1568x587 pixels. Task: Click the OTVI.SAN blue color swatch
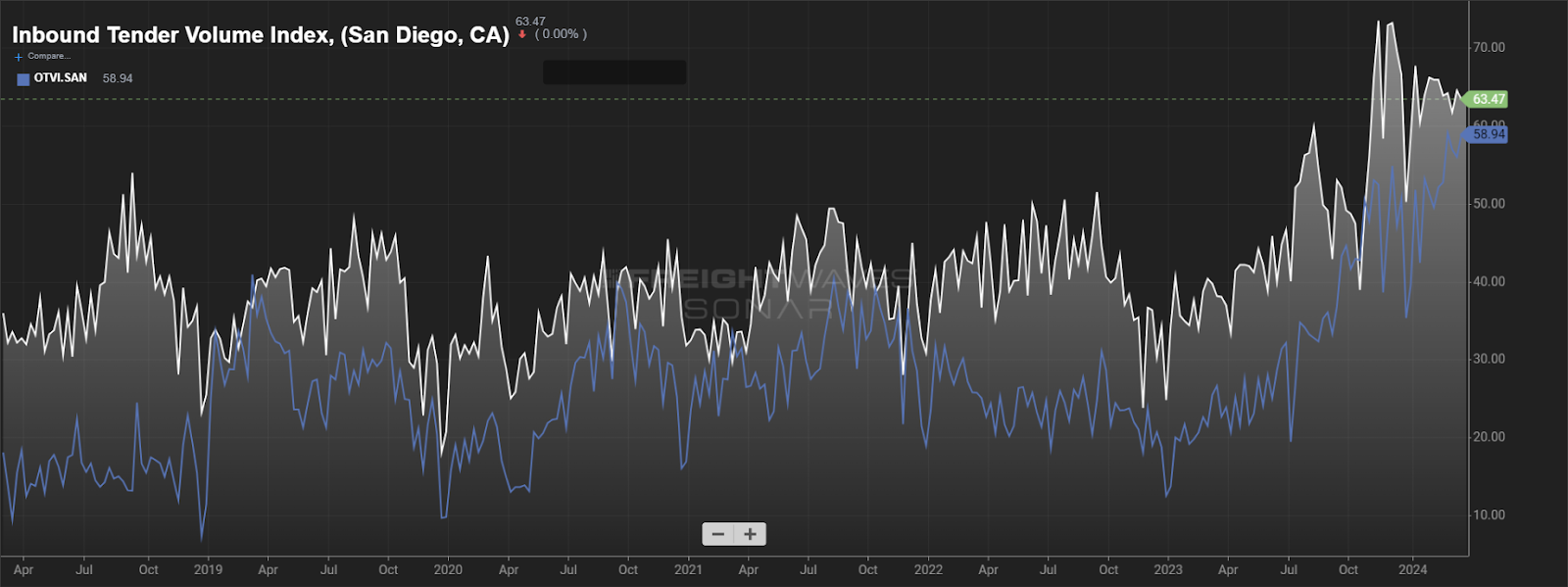click(24, 79)
